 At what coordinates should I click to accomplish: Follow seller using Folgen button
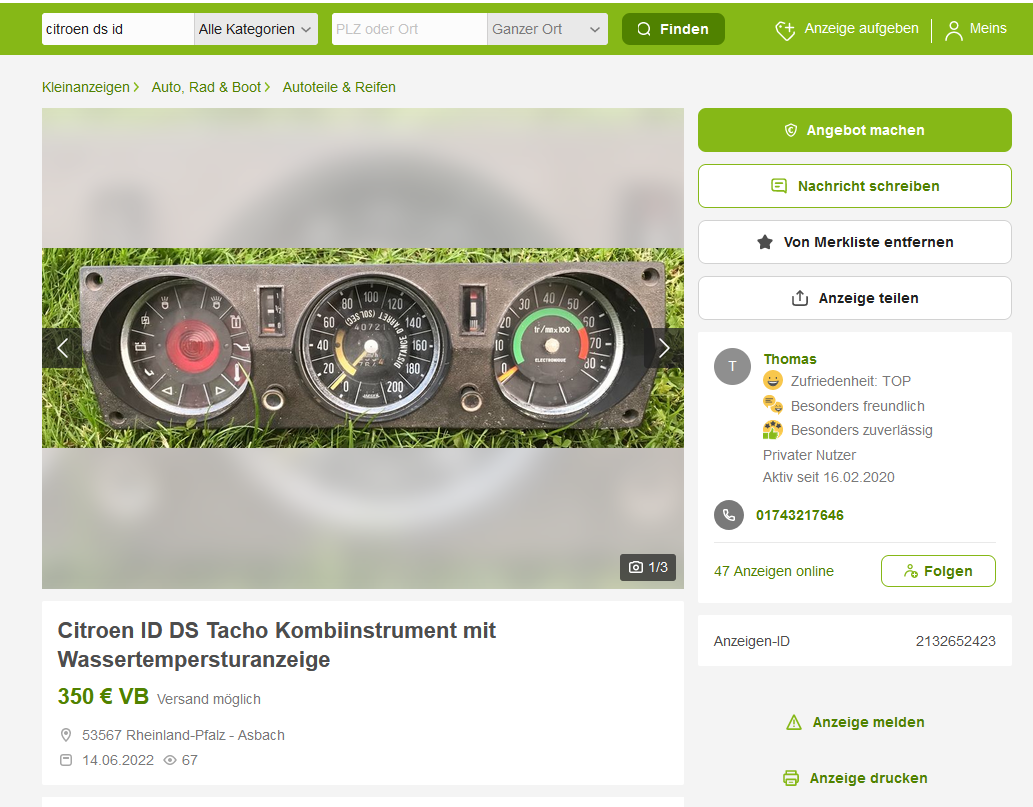[937, 571]
